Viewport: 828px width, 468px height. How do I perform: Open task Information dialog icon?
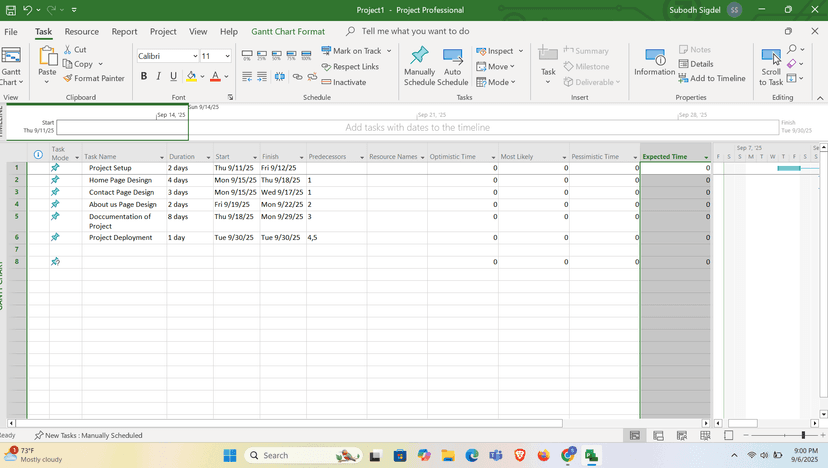(654, 57)
